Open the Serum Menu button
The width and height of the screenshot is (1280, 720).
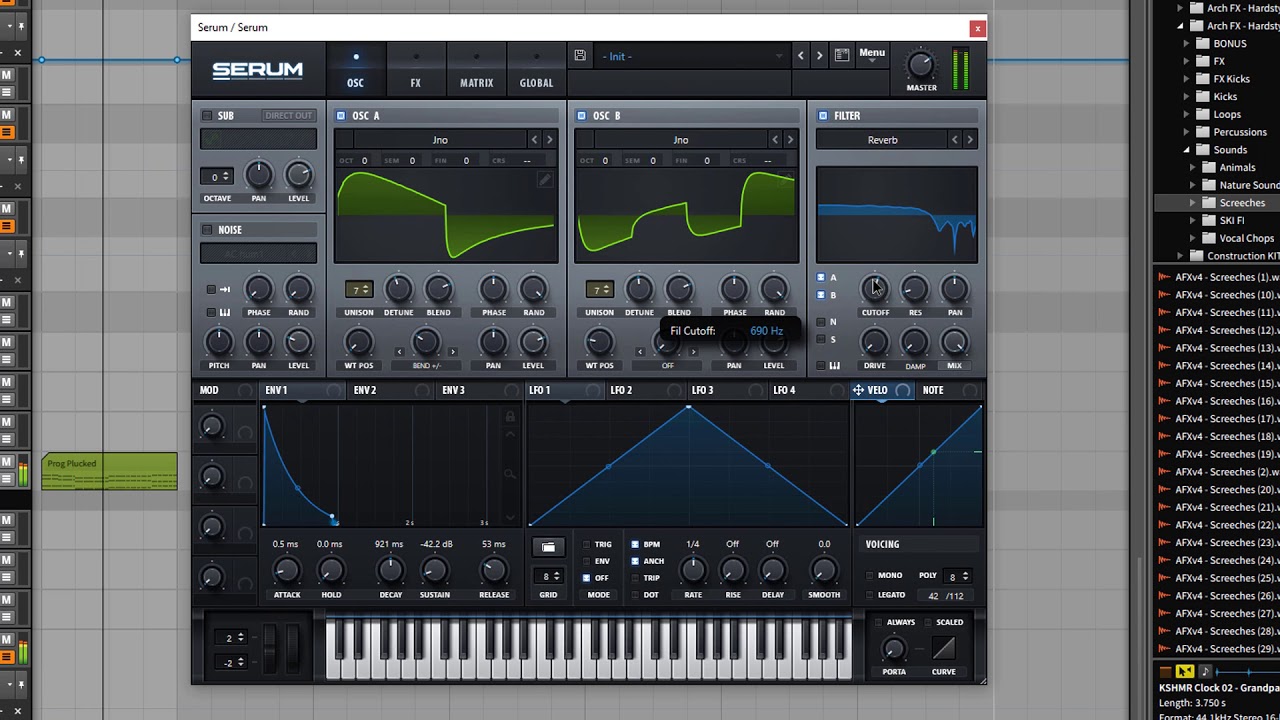click(872, 54)
